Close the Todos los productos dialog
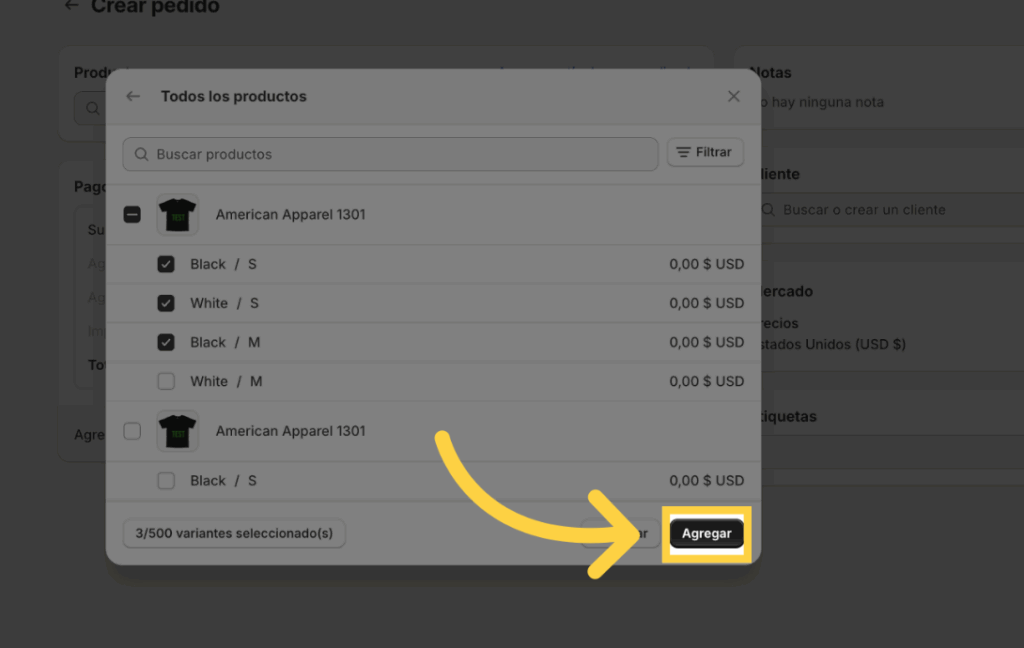Image resolution: width=1024 pixels, height=648 pixels. [734, 97]
